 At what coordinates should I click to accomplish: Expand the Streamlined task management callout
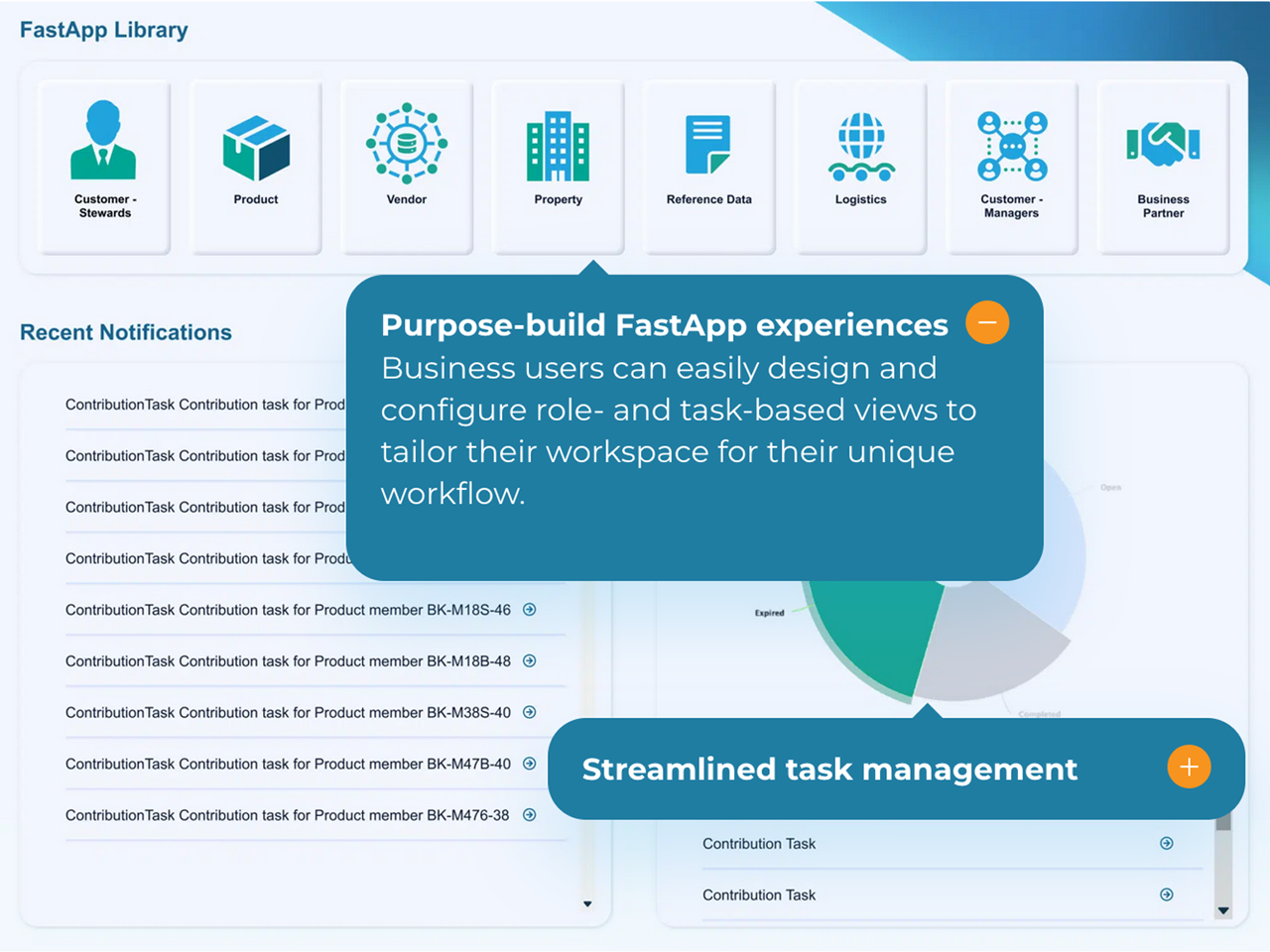1189,767
